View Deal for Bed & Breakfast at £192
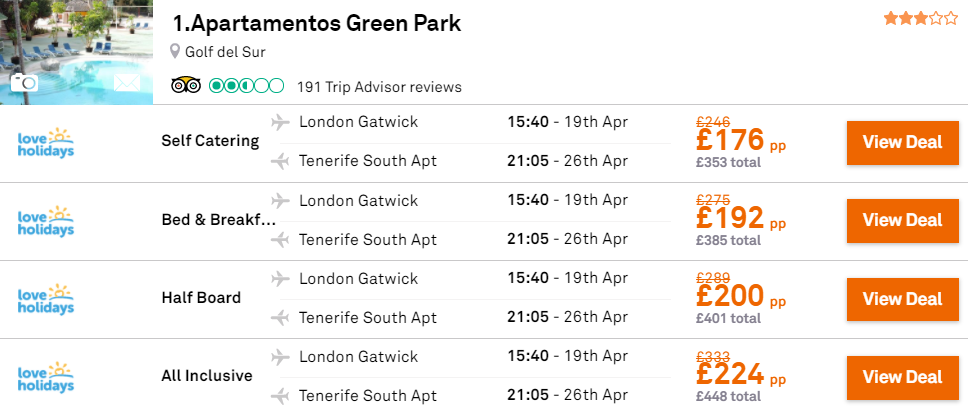The height and width of the screenshot is (414, 968). [x=903, y=220]
